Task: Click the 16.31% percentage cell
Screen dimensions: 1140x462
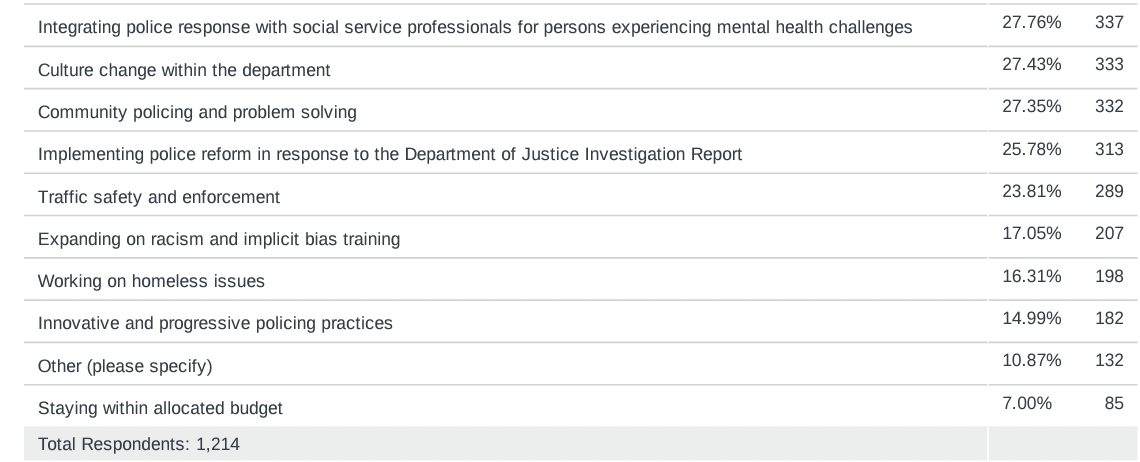Action: pyautogui.click(x=1031, y=275)
